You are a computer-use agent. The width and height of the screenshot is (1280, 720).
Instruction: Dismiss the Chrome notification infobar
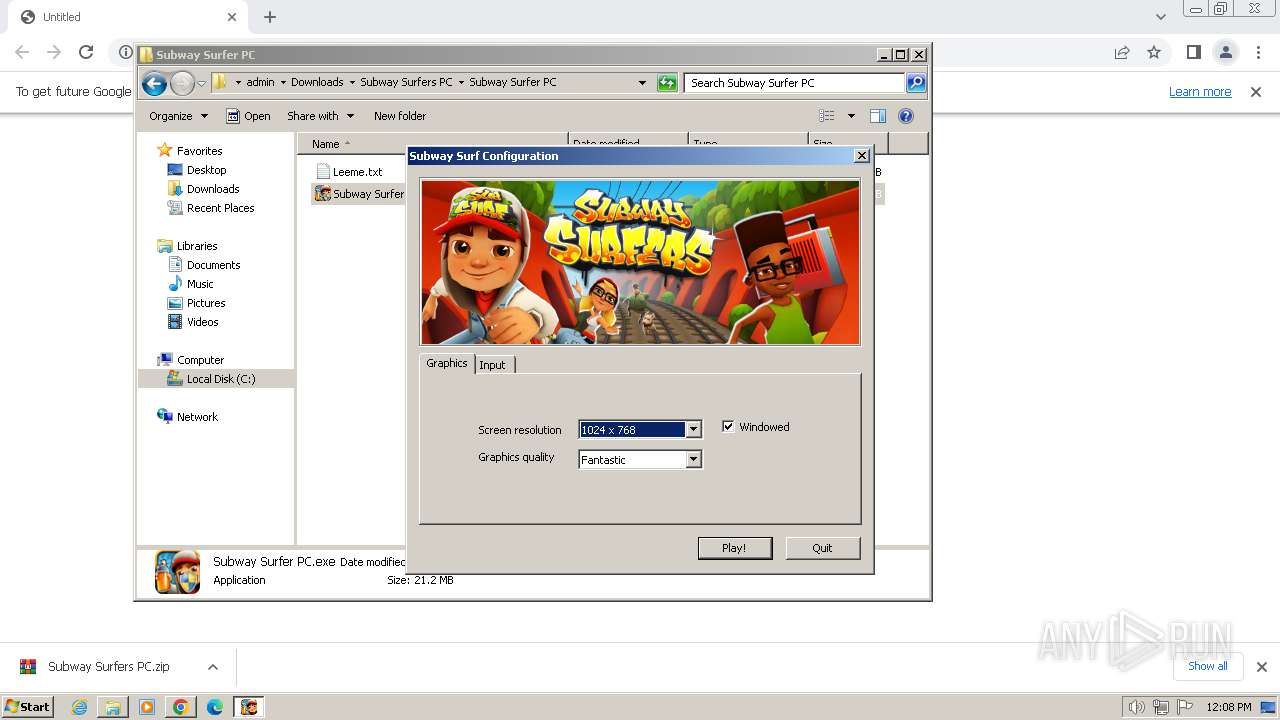[1256, 92]
